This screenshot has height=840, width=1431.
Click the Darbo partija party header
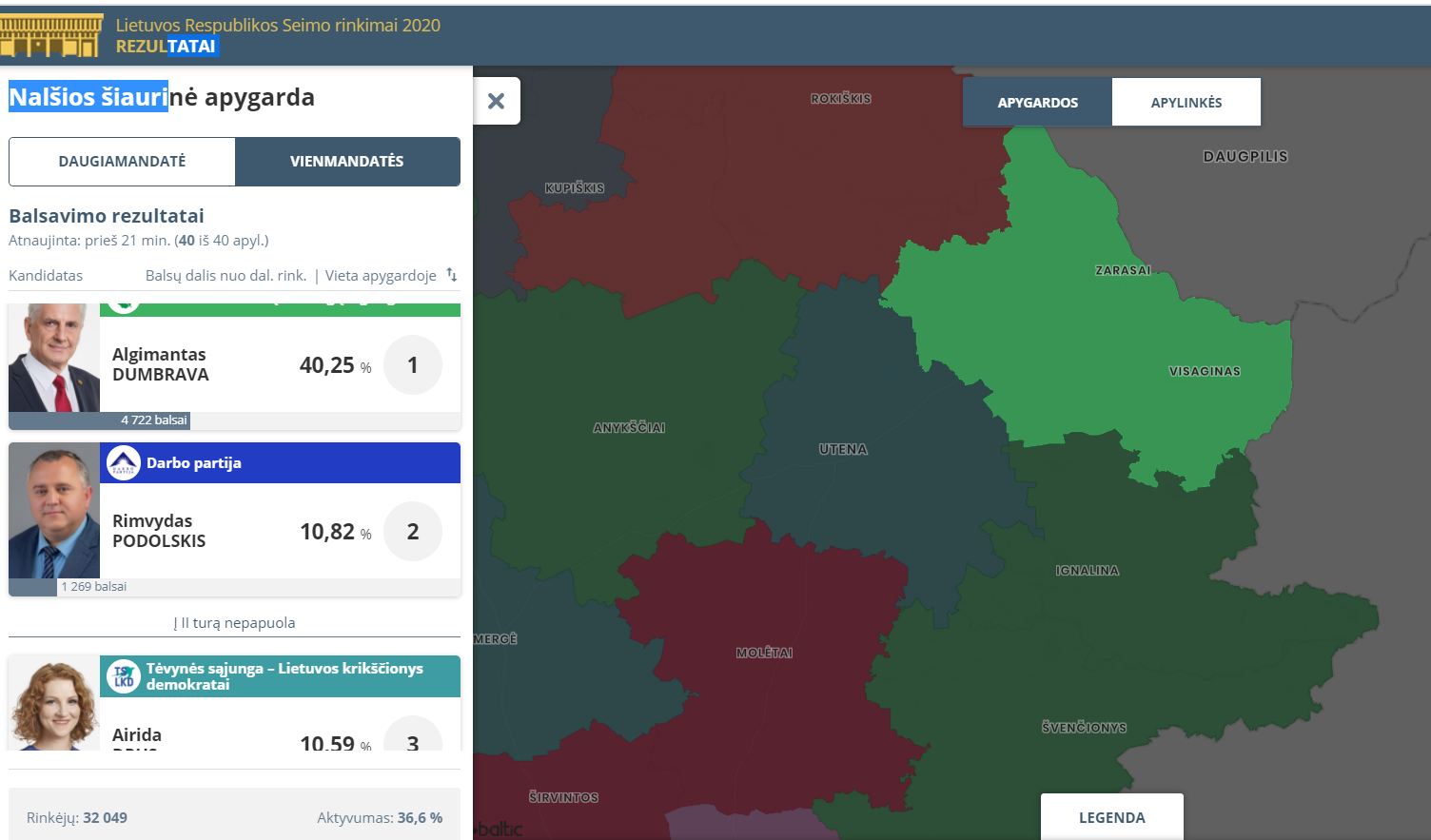click(x=280, y=463)
